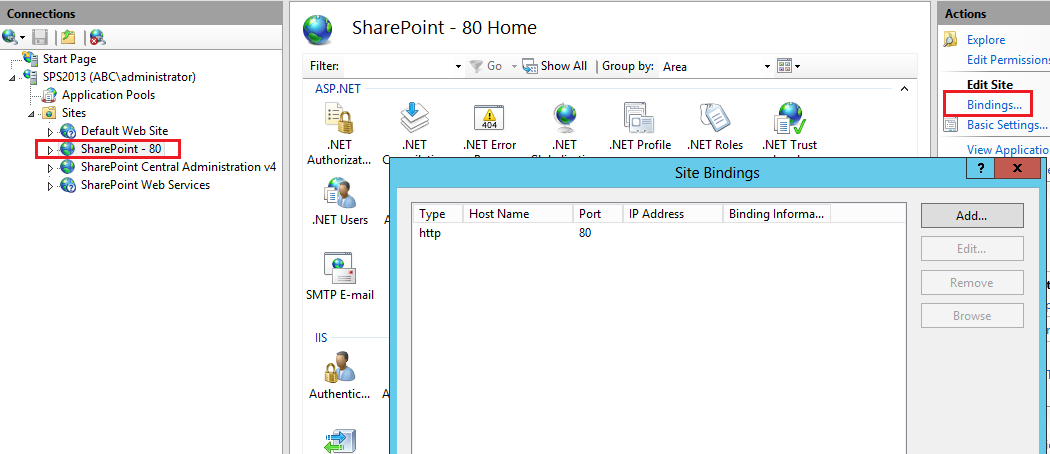Click the Show All filter icon
This screenshot has height=454, width=1050.
pos(530,66)
